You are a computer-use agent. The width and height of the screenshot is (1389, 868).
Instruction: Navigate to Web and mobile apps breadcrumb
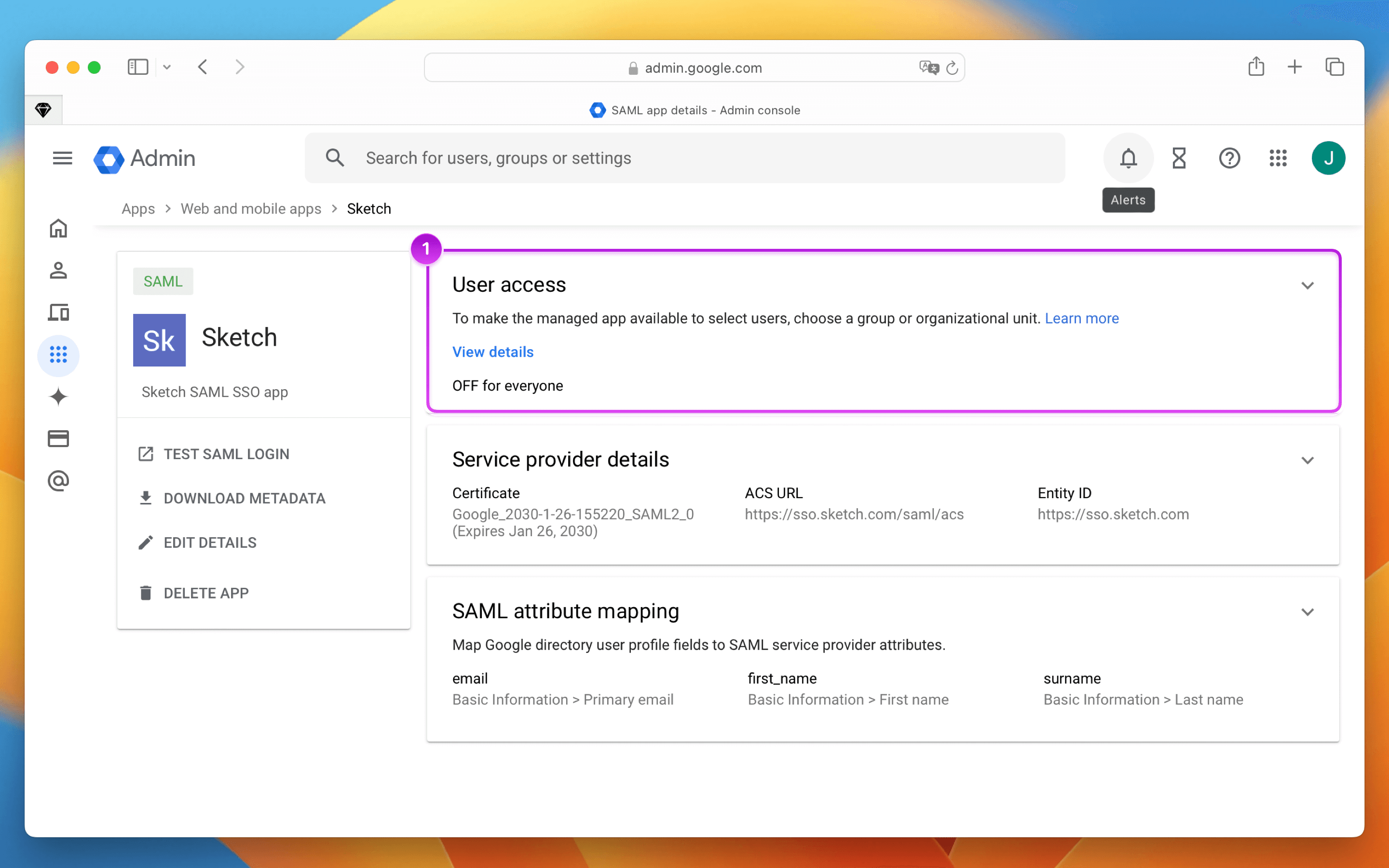[251, 208]
